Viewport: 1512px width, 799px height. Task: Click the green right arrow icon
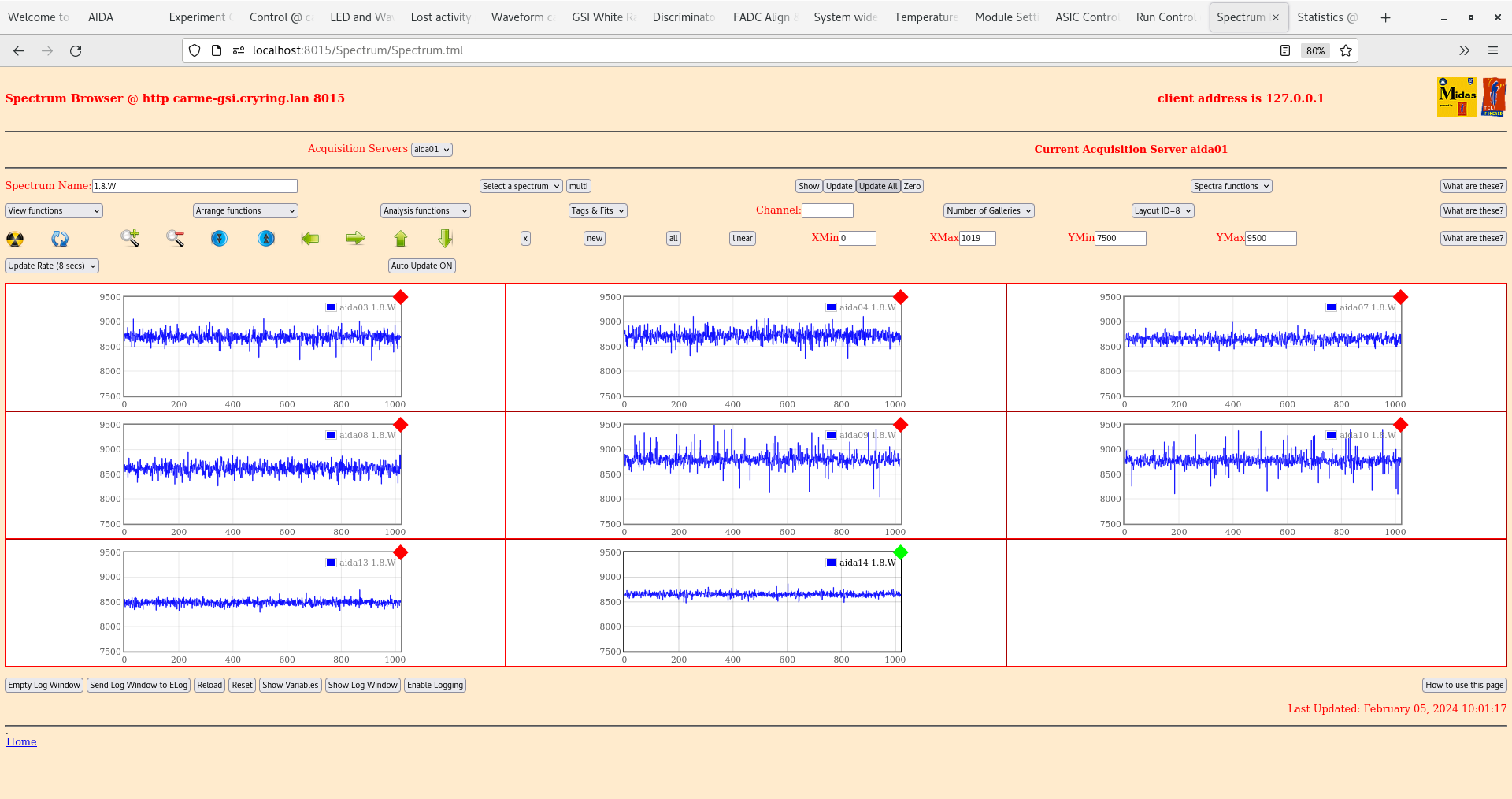355,238
